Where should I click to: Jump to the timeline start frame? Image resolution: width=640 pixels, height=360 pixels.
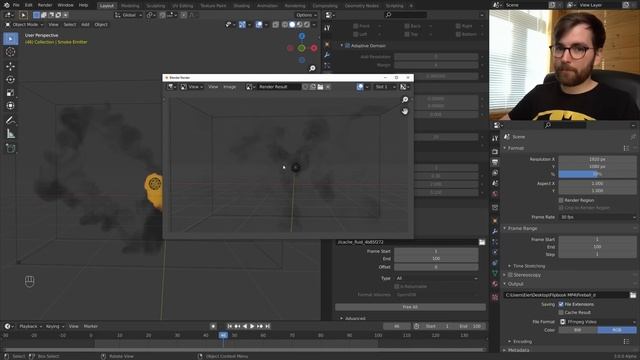230,326
